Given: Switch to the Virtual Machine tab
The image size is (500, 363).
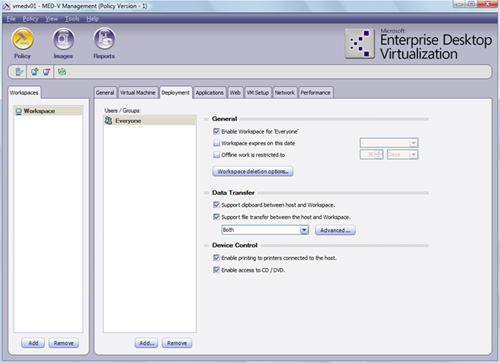Looking at the screenshot, I should [x=138, y=93].
